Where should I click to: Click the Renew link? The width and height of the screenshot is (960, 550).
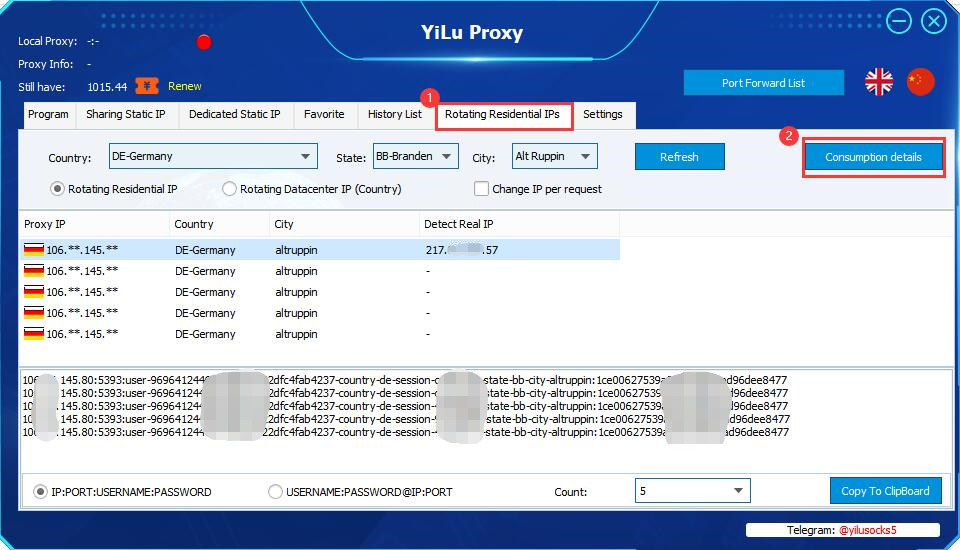(x=184, y=86)
